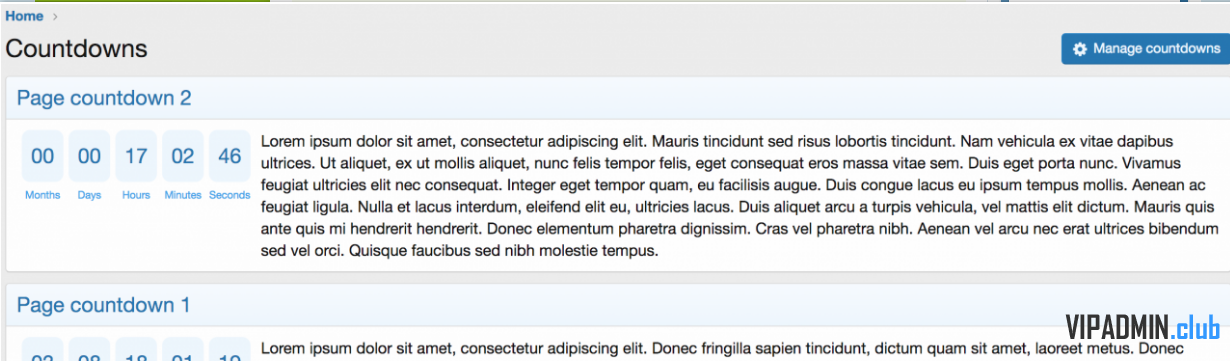This screenshot has height=361, width=1230.
Task: Click the Countdowns page heading
Action: pos(76,48)
